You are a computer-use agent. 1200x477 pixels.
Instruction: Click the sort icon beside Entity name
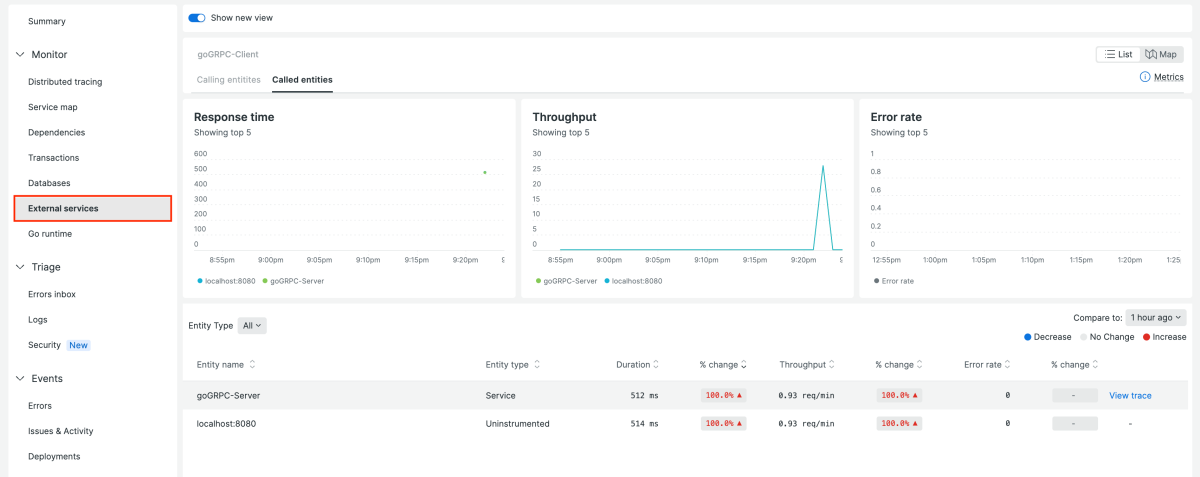tap(252, 365)
